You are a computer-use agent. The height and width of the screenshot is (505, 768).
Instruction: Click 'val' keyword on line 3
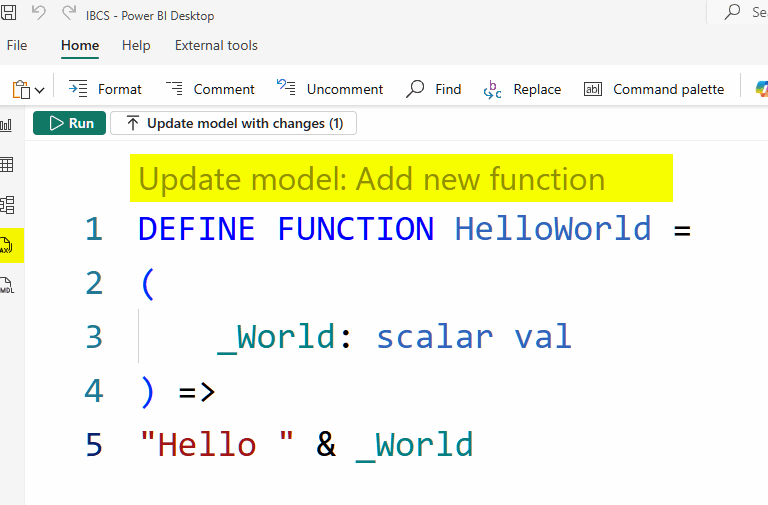543,337
